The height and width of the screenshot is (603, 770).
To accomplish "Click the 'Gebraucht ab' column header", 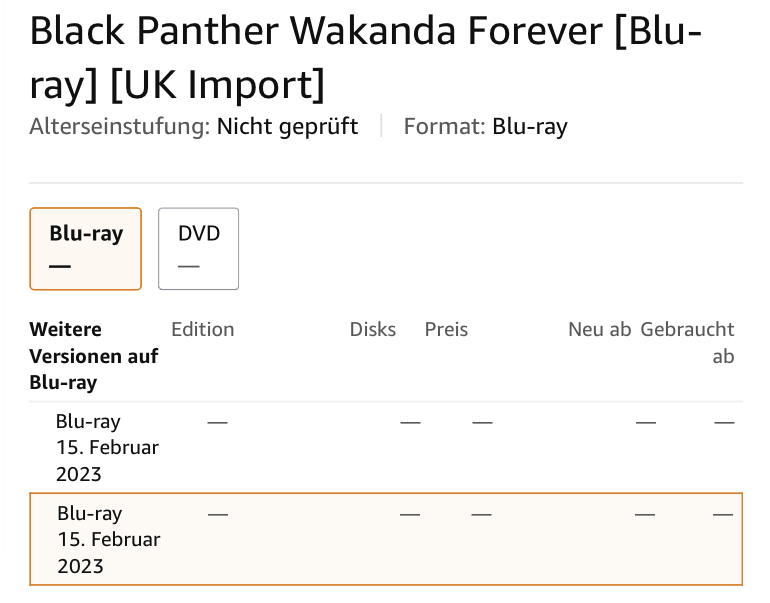I will point(687,343).
